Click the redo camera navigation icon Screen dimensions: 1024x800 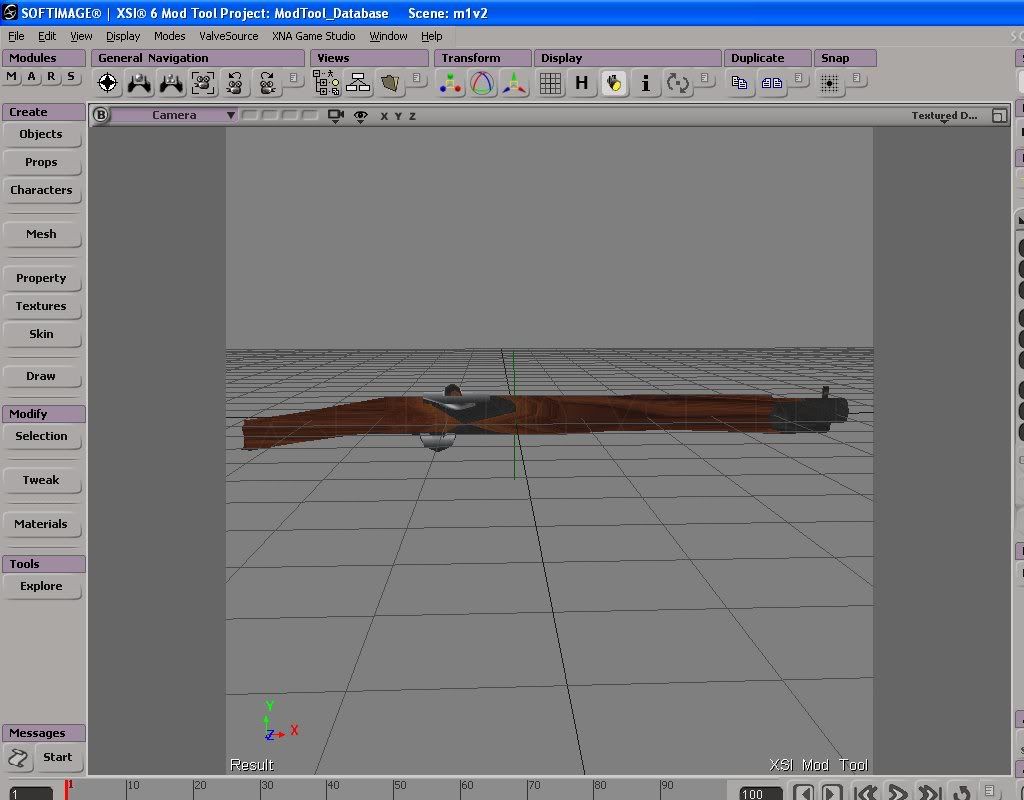pyautogui.click(x=267, y=83)
